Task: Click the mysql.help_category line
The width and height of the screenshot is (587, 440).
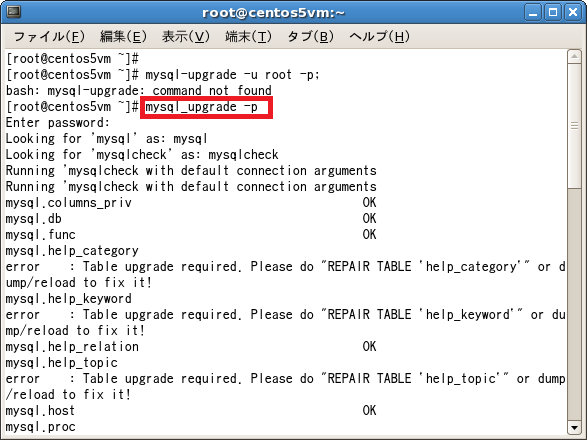Action: point(72,251)
